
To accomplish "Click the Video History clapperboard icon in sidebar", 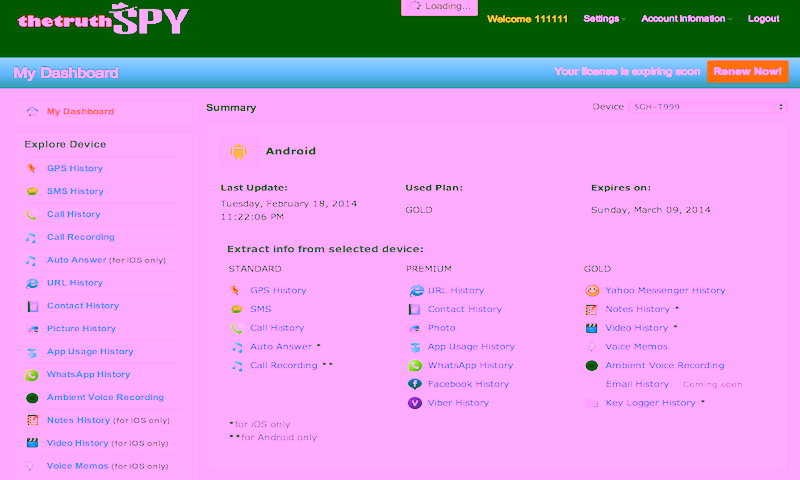I will [32, 443].
